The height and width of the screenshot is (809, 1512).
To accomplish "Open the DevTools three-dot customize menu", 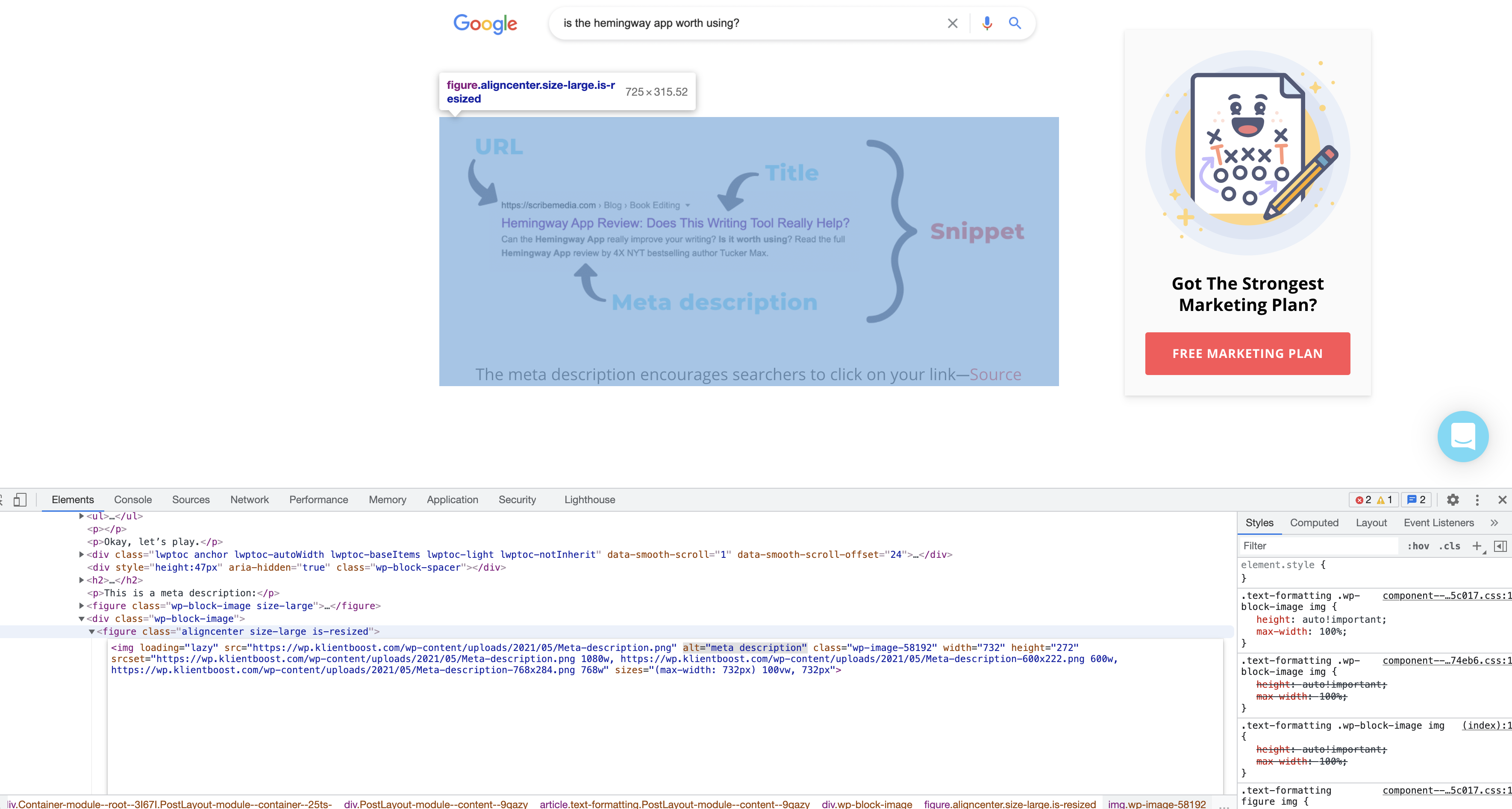I will point(1477,500).
